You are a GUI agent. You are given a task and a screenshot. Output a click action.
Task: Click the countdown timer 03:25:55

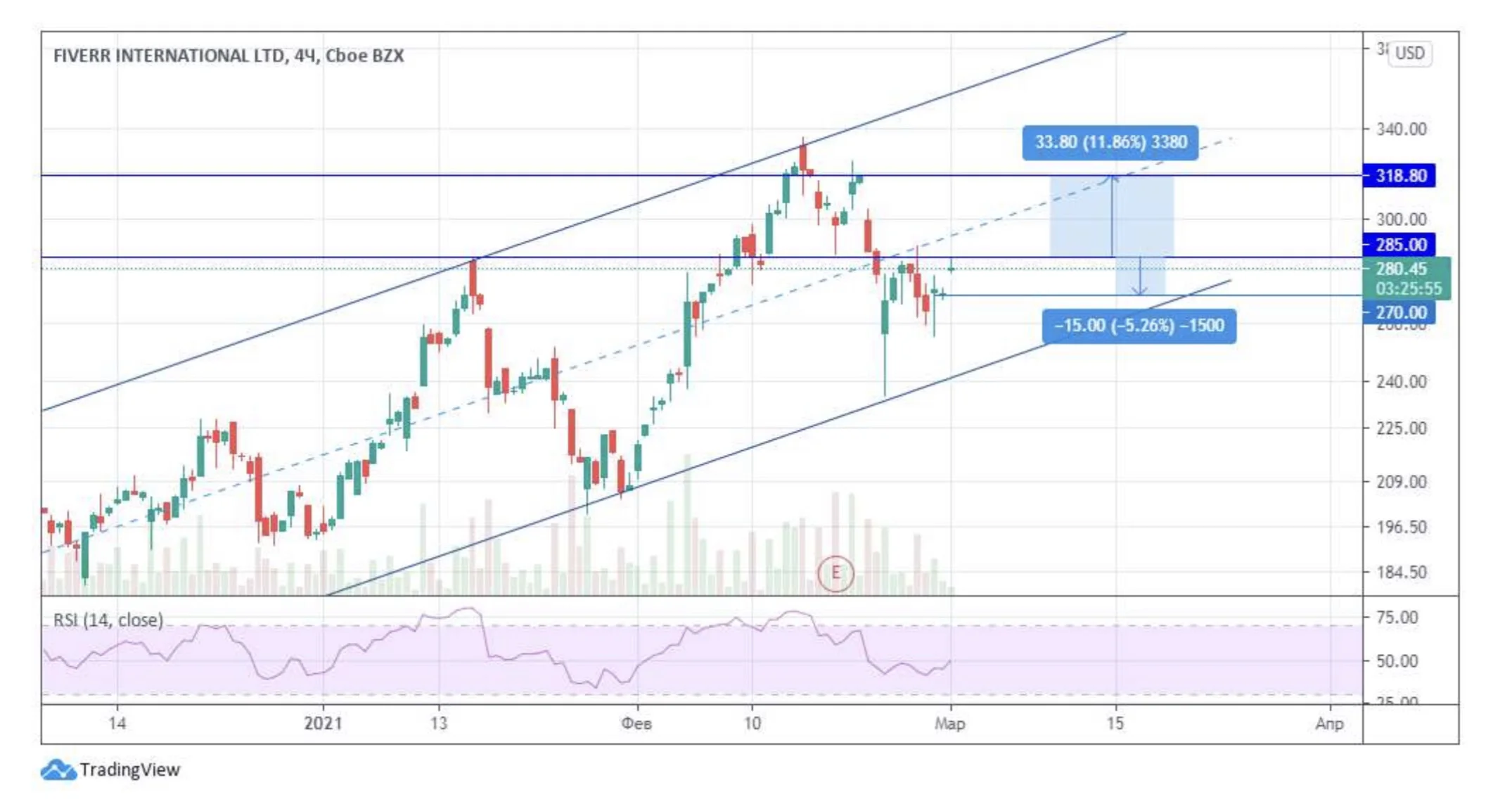(1409, 288)
